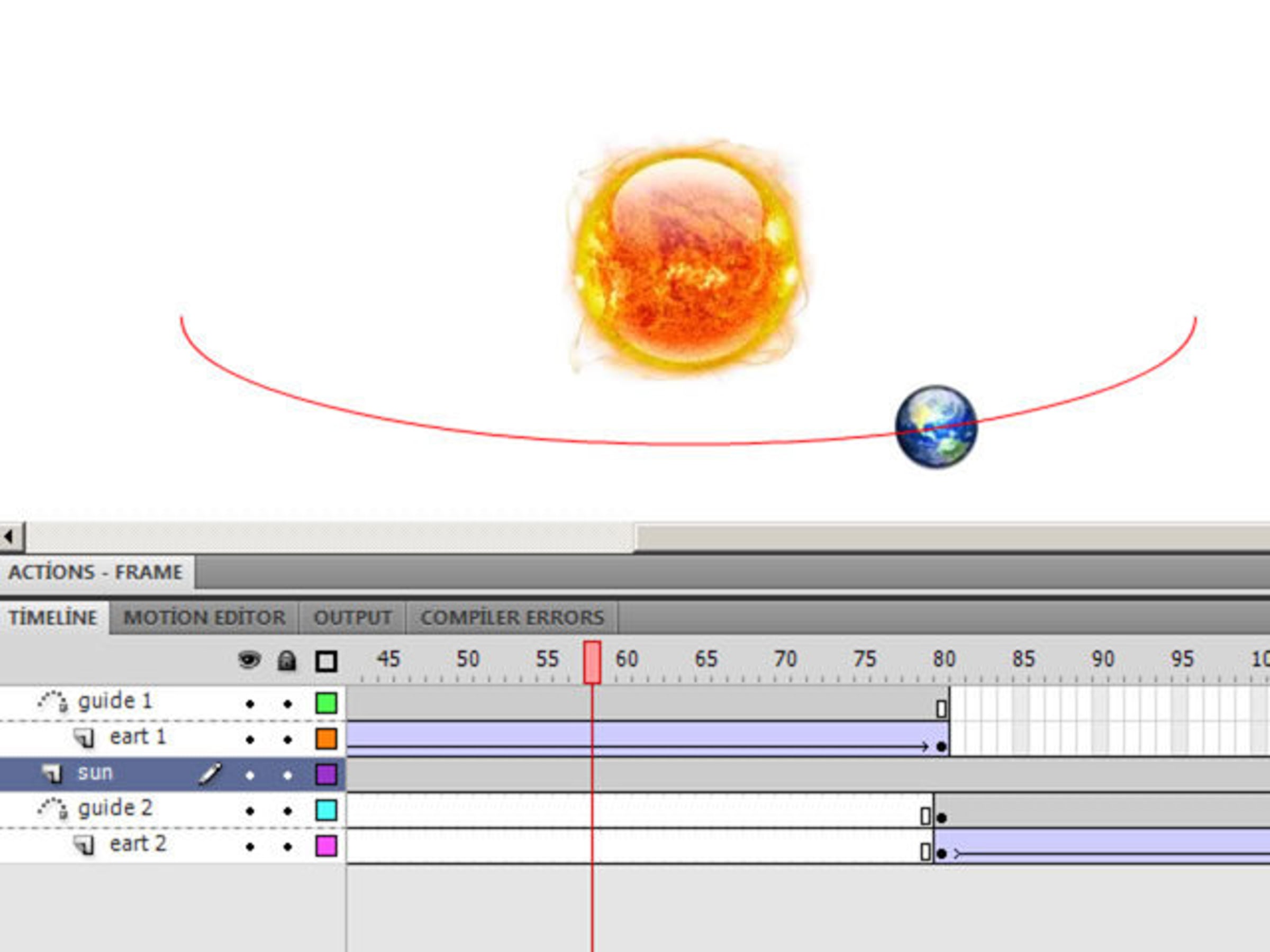Click the eye icon column header
The width and height of the screenshot is (1270, 952).
249,661
